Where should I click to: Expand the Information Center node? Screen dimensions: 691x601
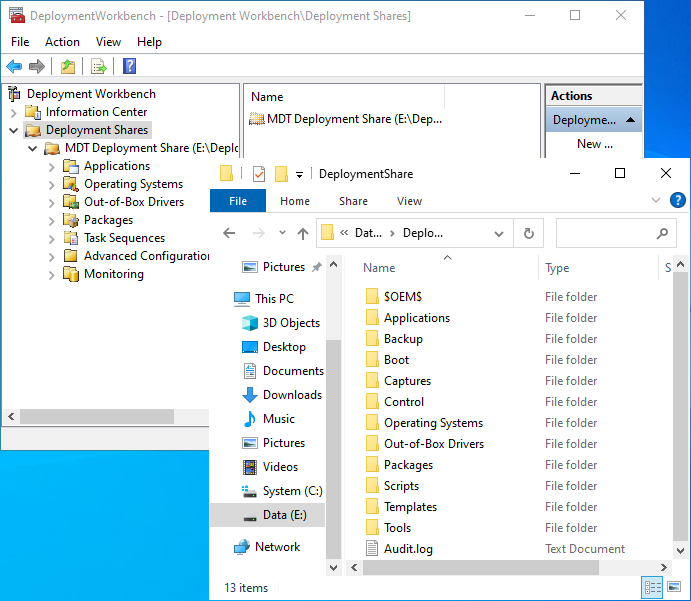[13, 112]
